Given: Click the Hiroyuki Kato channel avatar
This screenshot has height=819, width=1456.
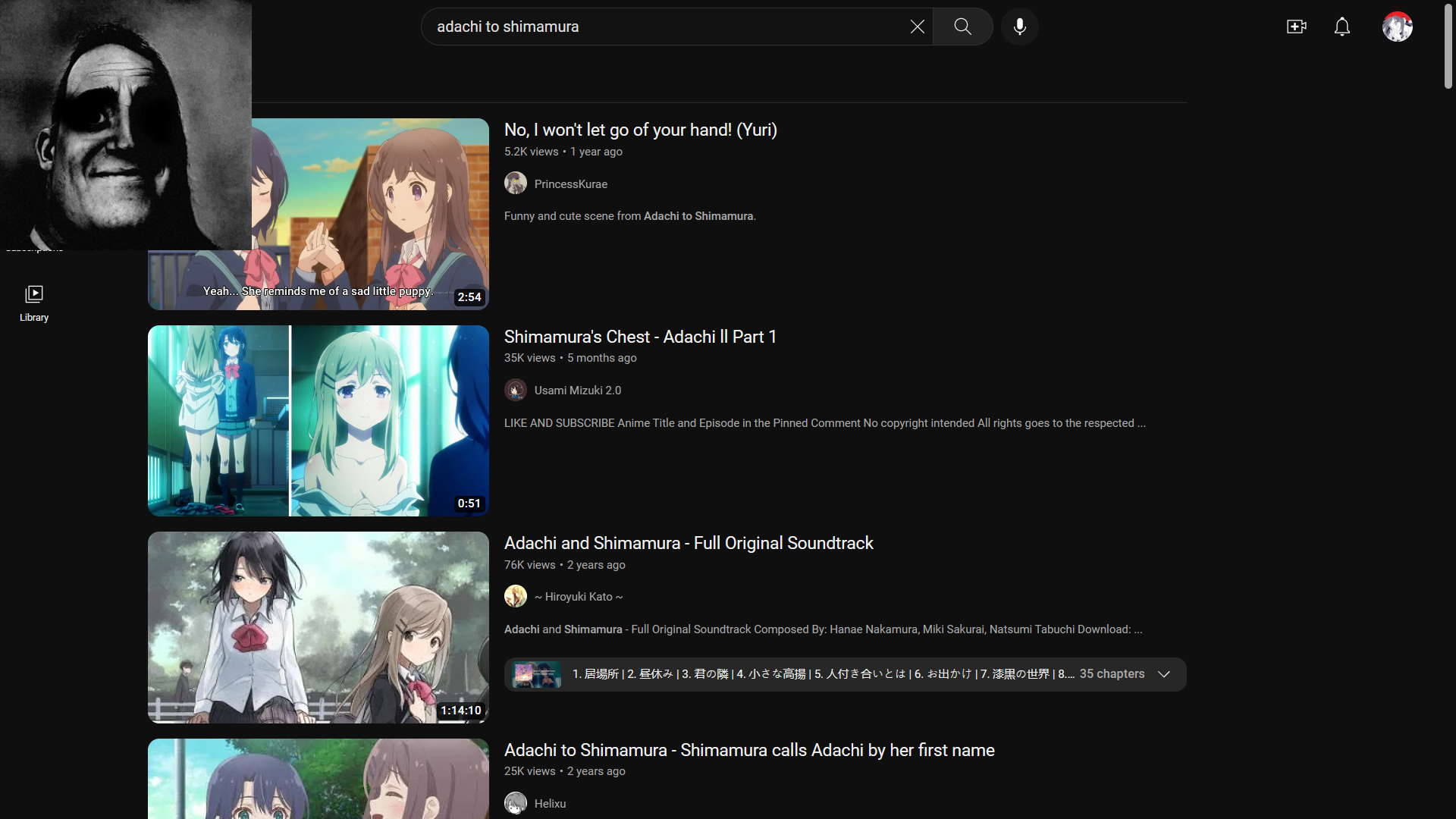Looking at the screenshot, I should click(516, 596).
